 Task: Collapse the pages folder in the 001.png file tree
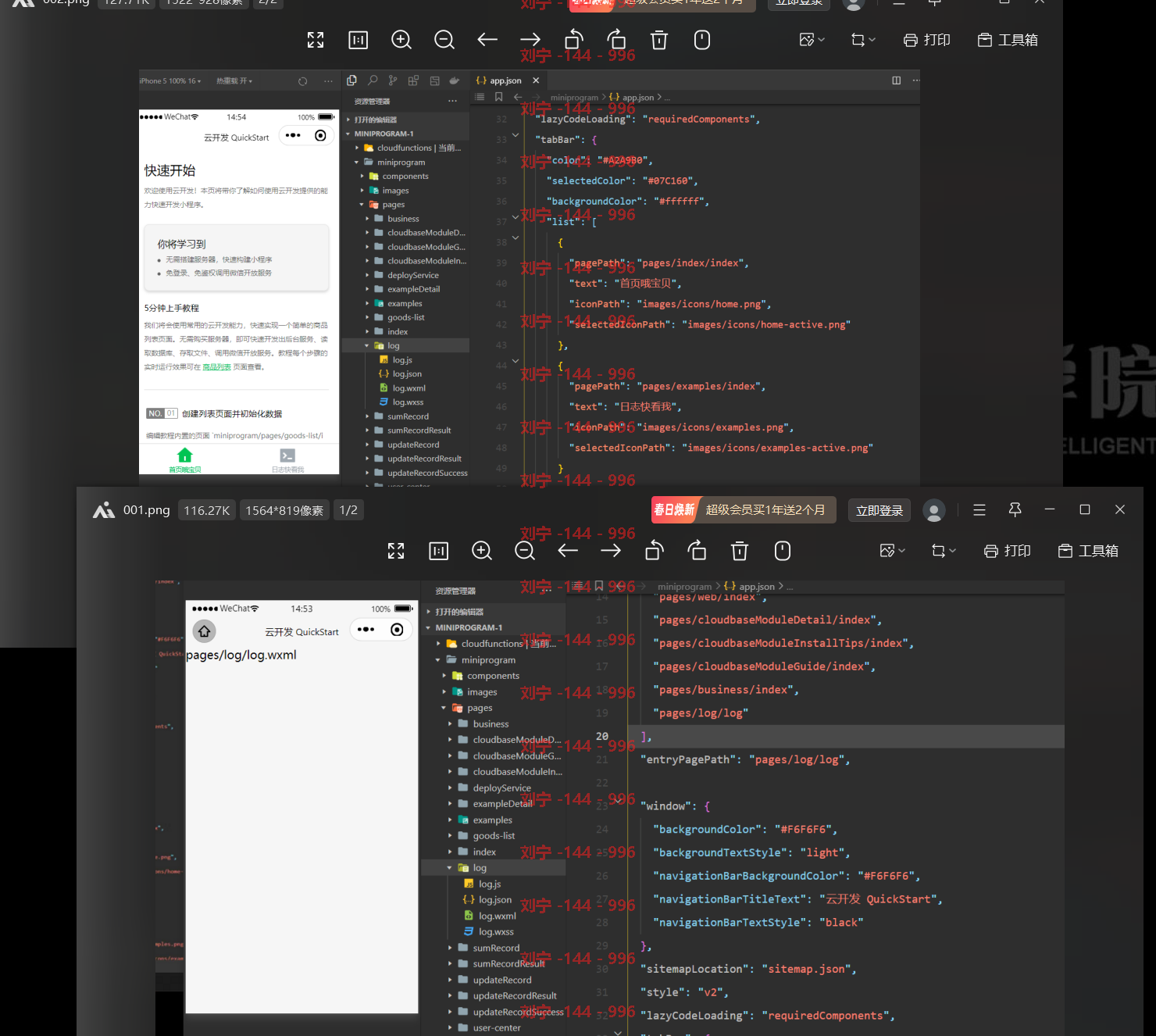click(x=444, y=708)
